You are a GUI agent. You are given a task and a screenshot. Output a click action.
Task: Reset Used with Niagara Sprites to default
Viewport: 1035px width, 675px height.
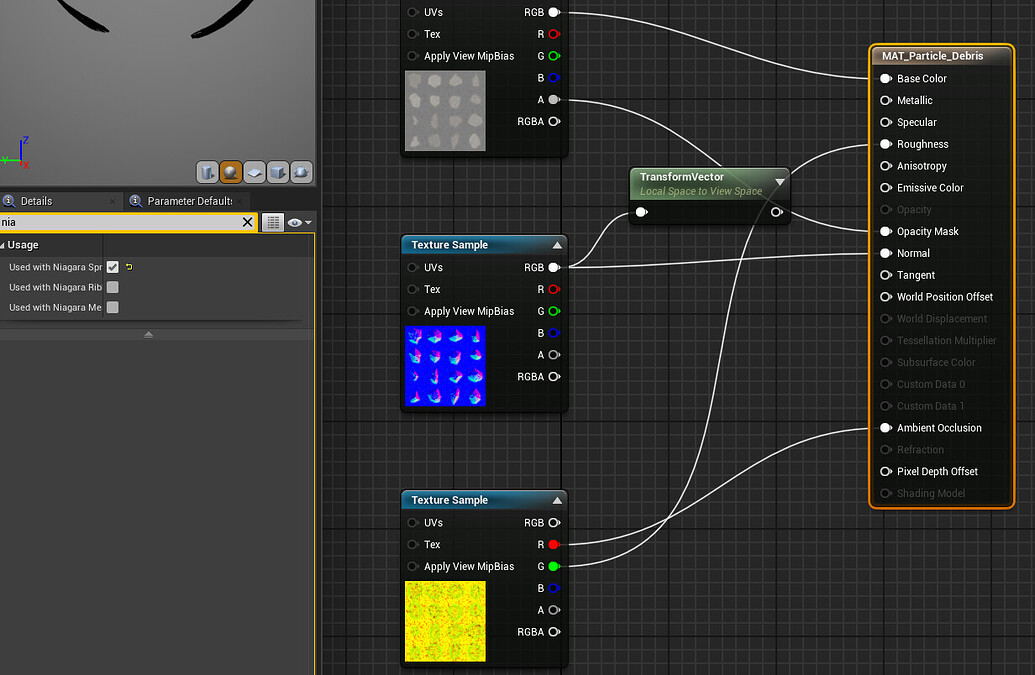129,267
